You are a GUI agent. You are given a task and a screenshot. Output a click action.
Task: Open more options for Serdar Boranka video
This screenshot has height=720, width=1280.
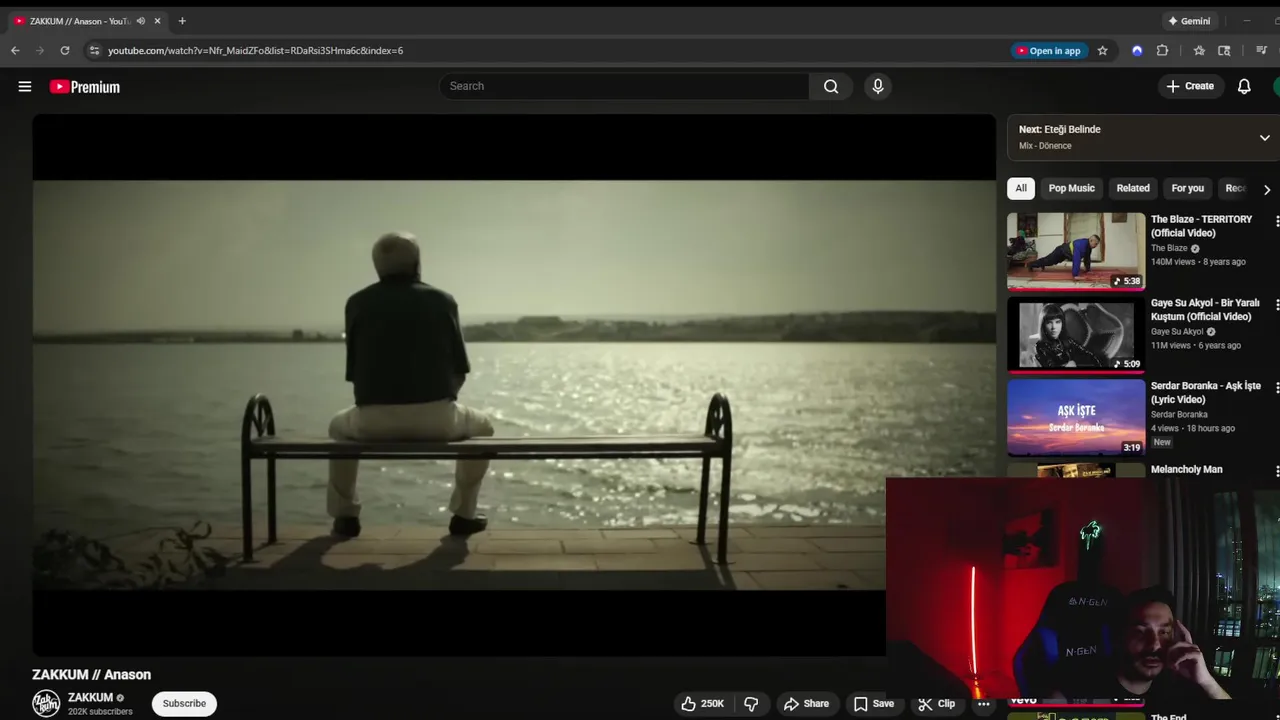point(1277,387)
